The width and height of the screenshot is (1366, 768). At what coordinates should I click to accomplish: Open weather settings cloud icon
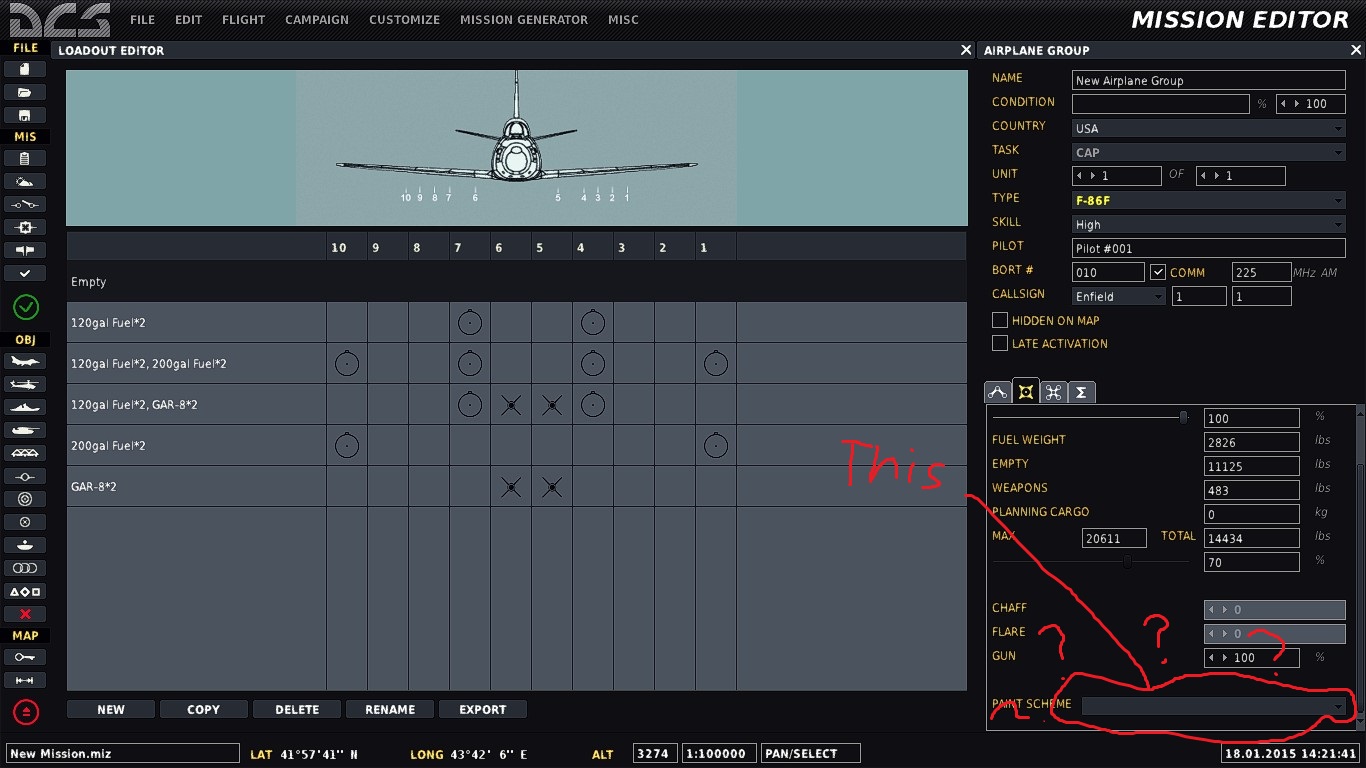25,181
